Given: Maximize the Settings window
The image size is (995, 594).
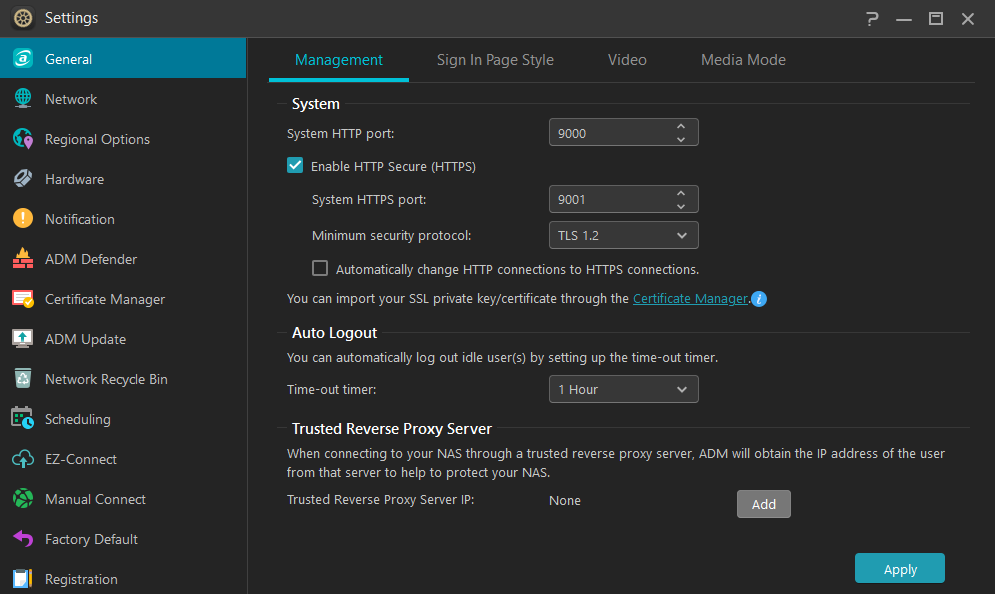Looking at the screenshot, I should [935, 18].
